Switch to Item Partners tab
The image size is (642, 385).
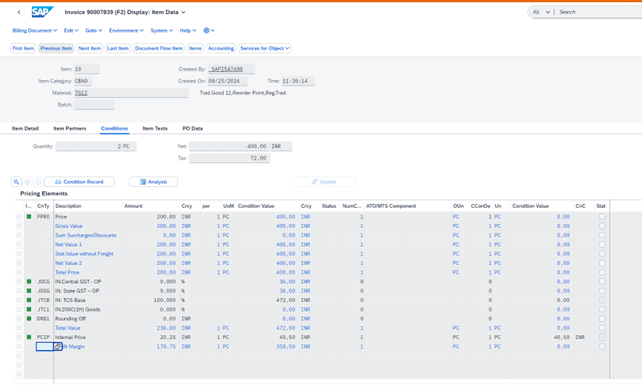coord(70,128)
